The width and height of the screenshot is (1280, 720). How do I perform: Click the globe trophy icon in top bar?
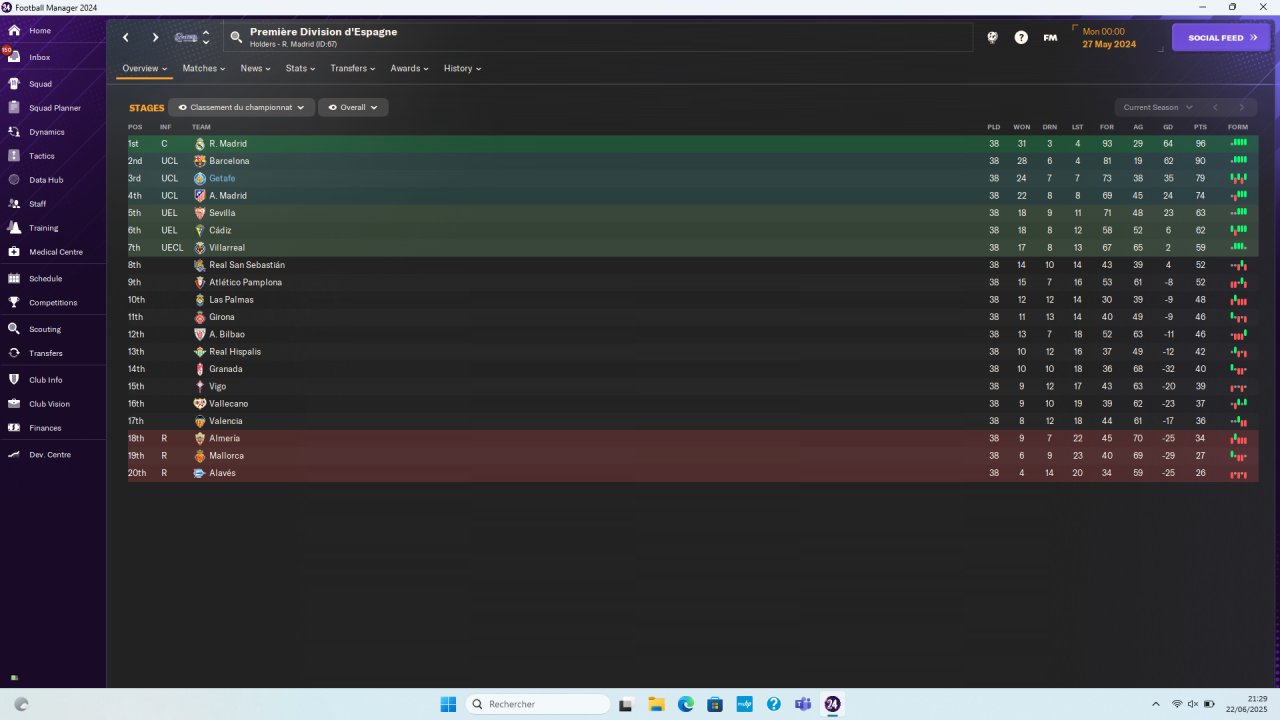click(x=992, y=37)
